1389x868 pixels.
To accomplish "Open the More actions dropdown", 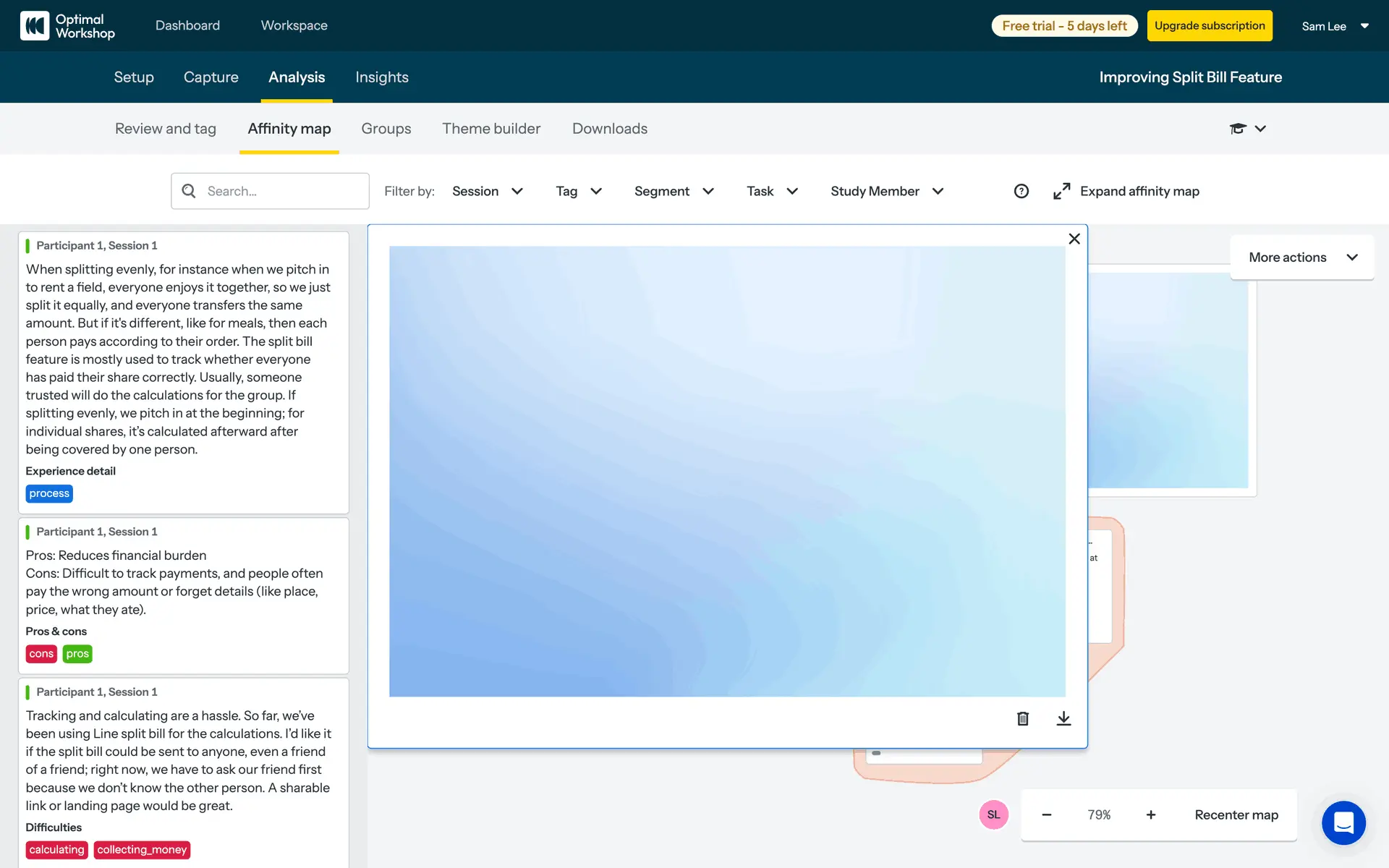I will coord(1301,258).
